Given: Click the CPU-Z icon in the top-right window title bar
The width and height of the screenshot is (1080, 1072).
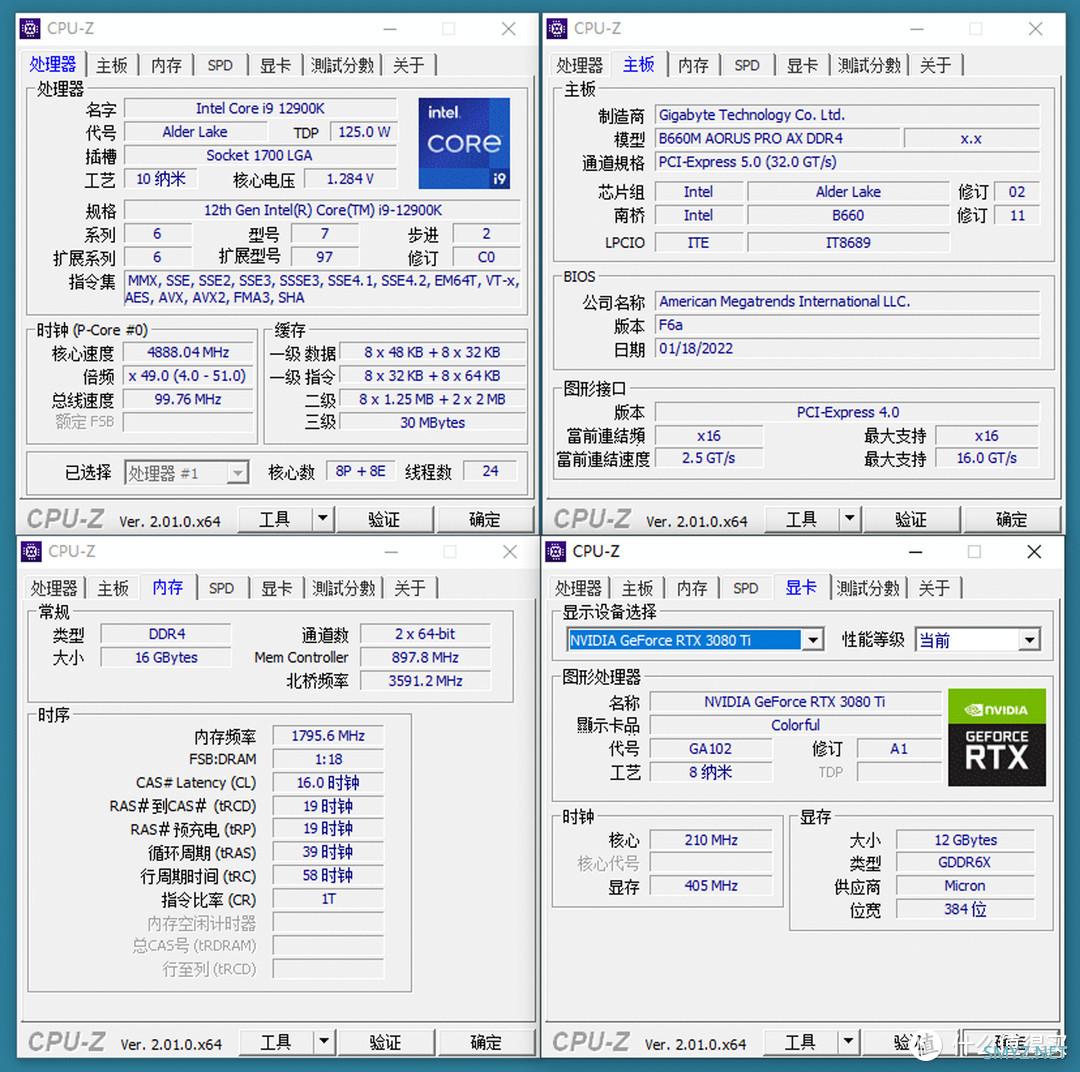Looking at the screenshot, I should pos(557,29).
